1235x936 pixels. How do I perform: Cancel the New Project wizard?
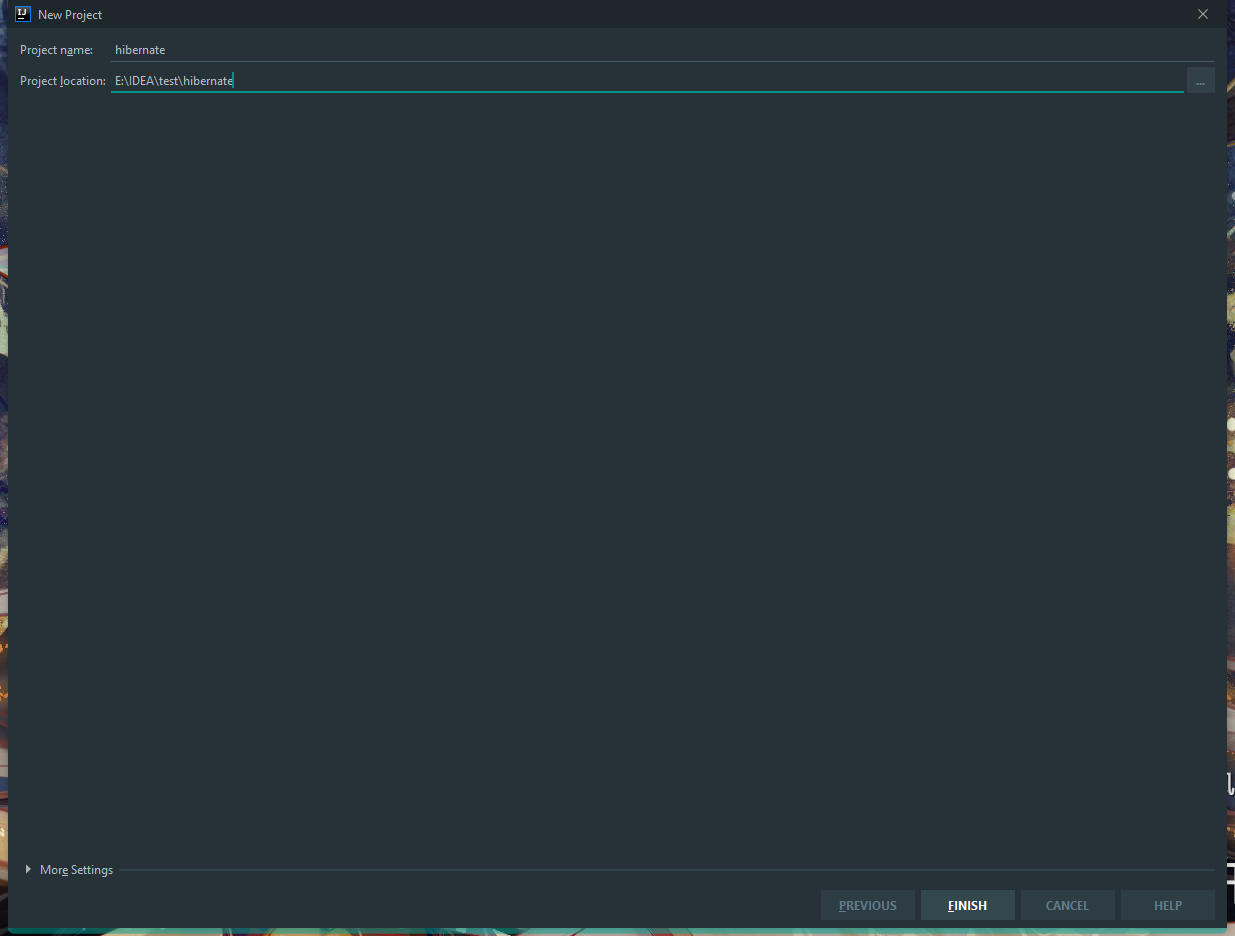point(1067,905)
